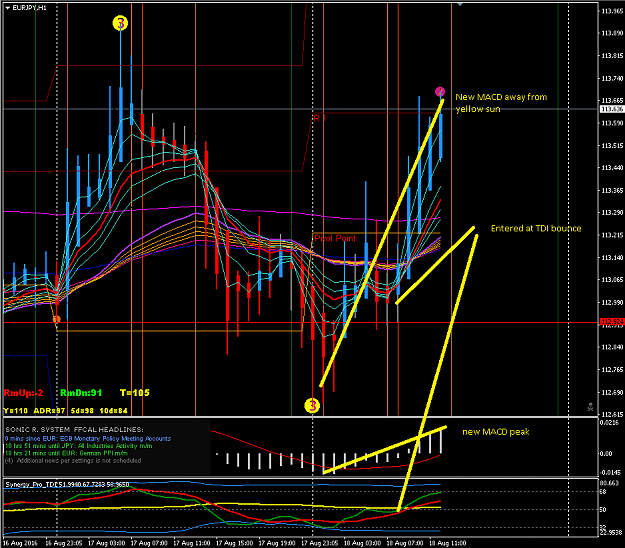The height and width of the screenshot is (548, 625).
Task: Click the EUR German PPI m/m headline
Action: (66, 453)
